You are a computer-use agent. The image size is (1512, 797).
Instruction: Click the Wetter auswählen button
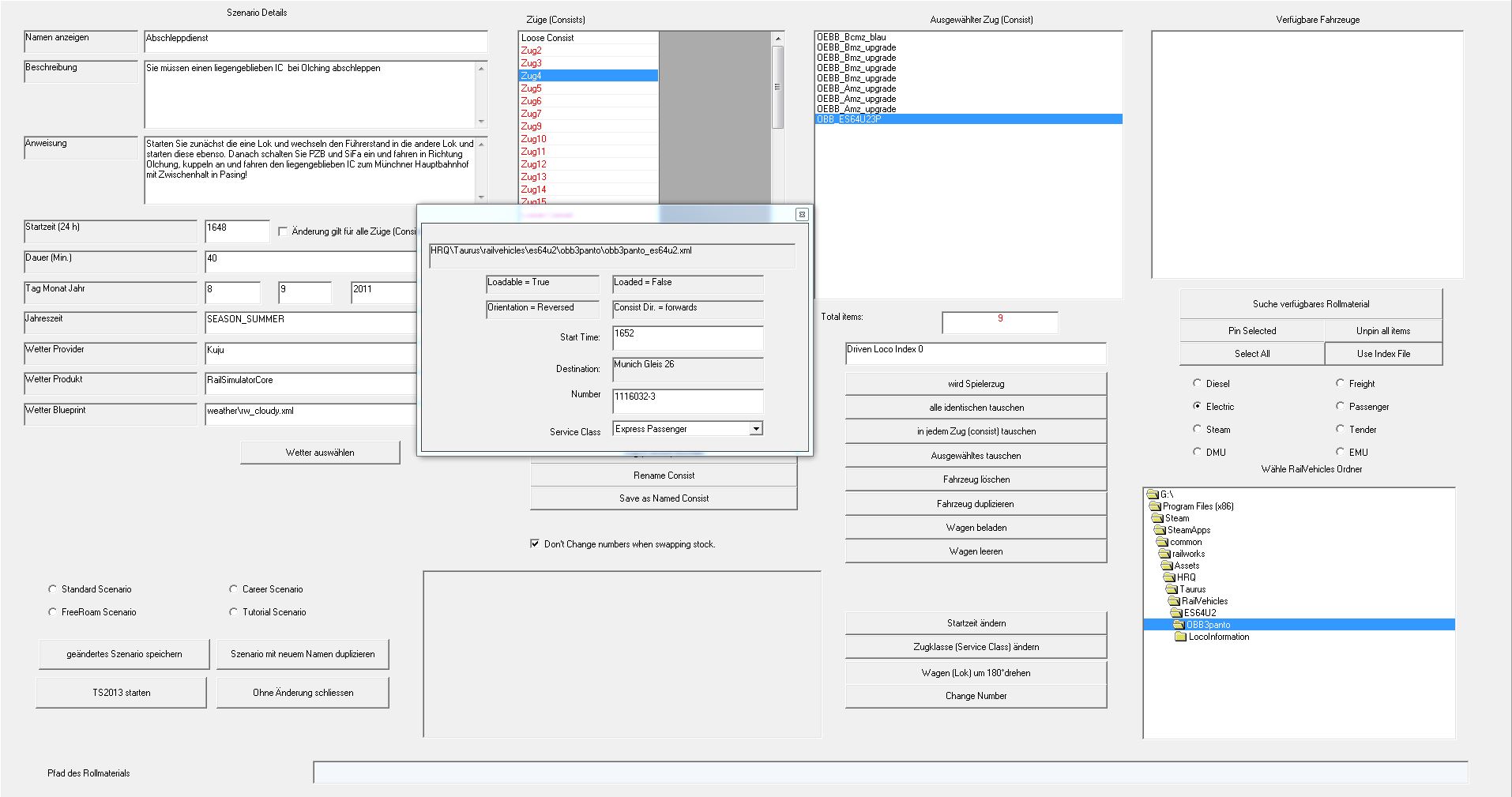(320, 453)
